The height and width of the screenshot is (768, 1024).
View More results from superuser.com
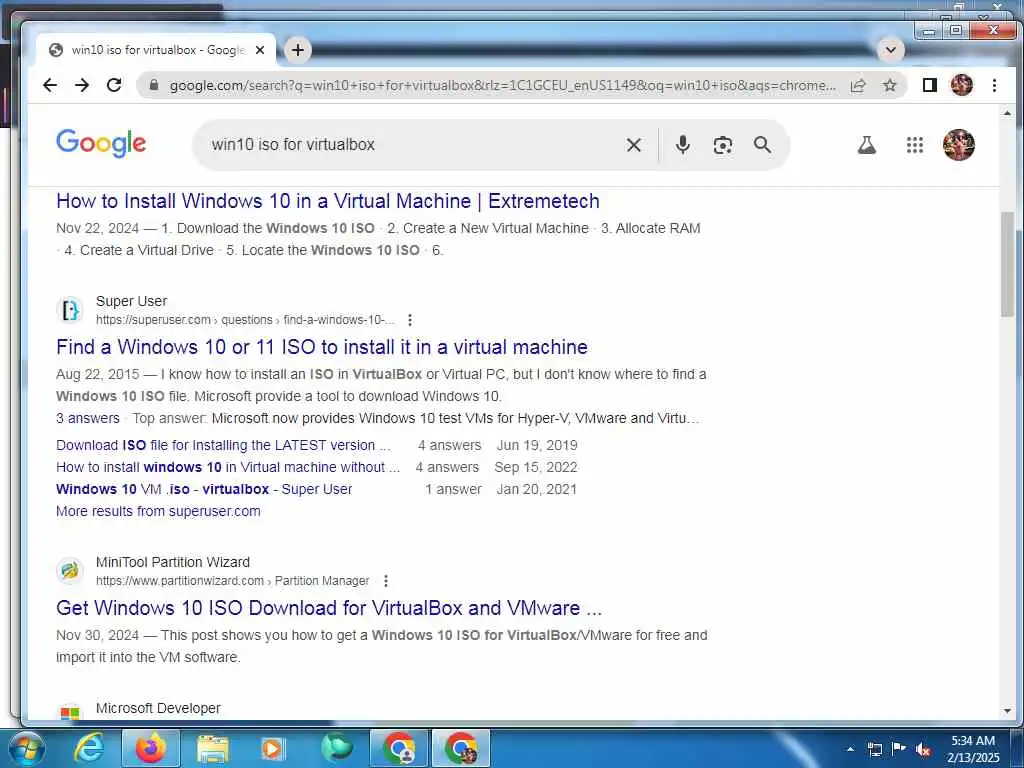[x=158, y=511]
